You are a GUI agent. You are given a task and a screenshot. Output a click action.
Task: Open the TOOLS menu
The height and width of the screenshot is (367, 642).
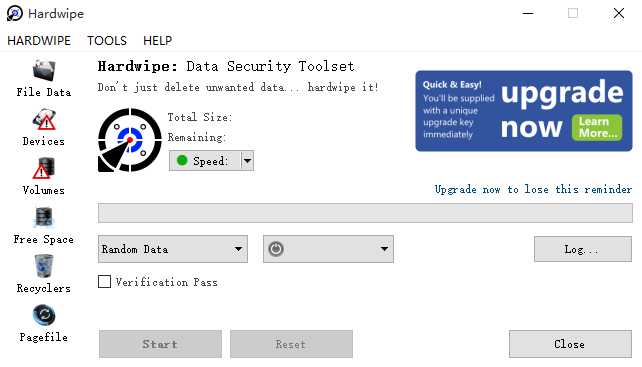tap(107, 41)
